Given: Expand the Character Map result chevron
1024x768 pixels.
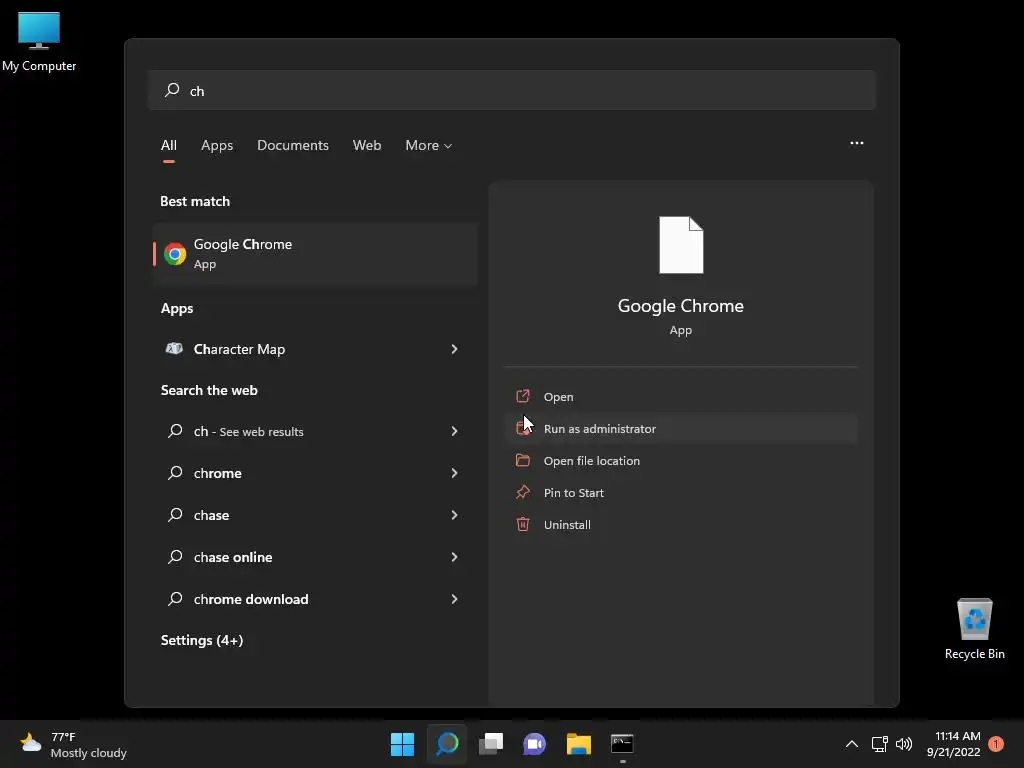Looking at the screenshot, I should (x=454, y=349).
